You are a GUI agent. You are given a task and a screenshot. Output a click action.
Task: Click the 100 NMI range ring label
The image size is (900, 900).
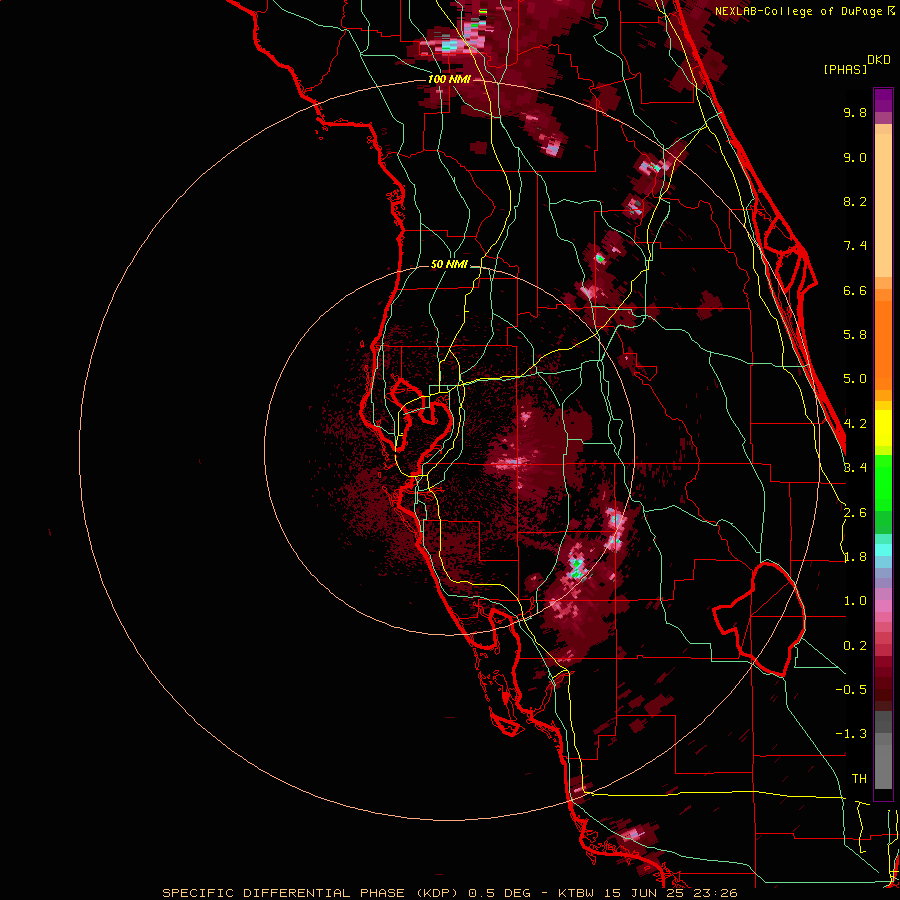click(449, 79)
